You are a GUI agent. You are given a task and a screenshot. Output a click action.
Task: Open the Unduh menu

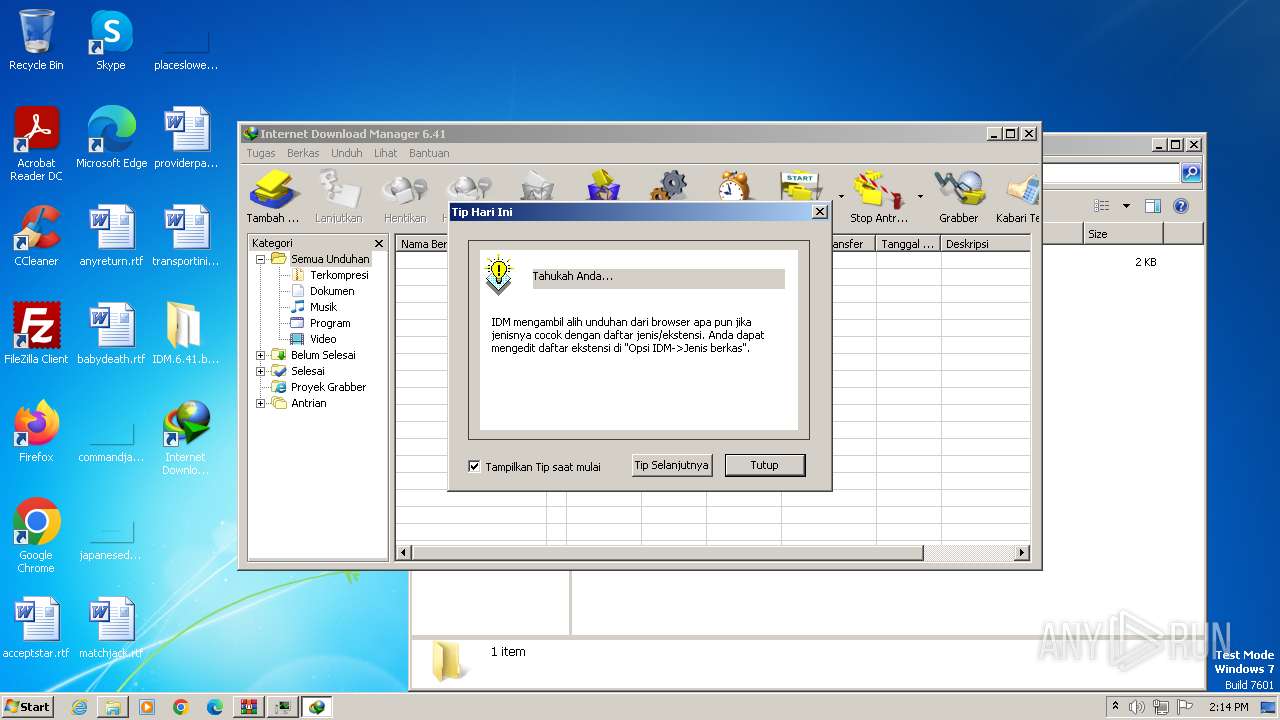[x=347, y=153]
